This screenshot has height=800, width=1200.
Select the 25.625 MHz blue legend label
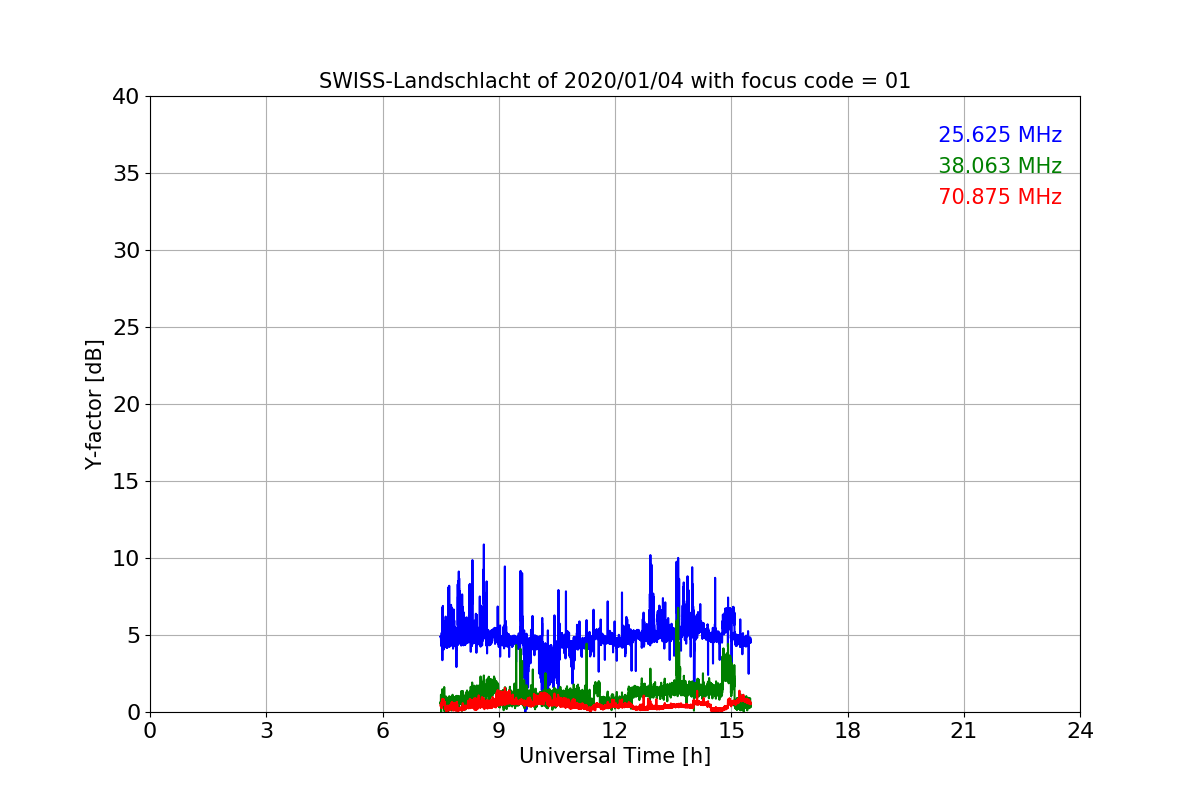(x=1000, y=135)
